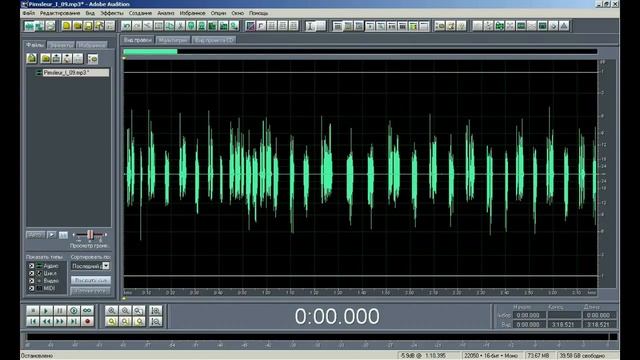The width and height of the screenshot is (640, 360).
Task: Cut the selection with the scissors toolbar icon
Action: point(180,27)
